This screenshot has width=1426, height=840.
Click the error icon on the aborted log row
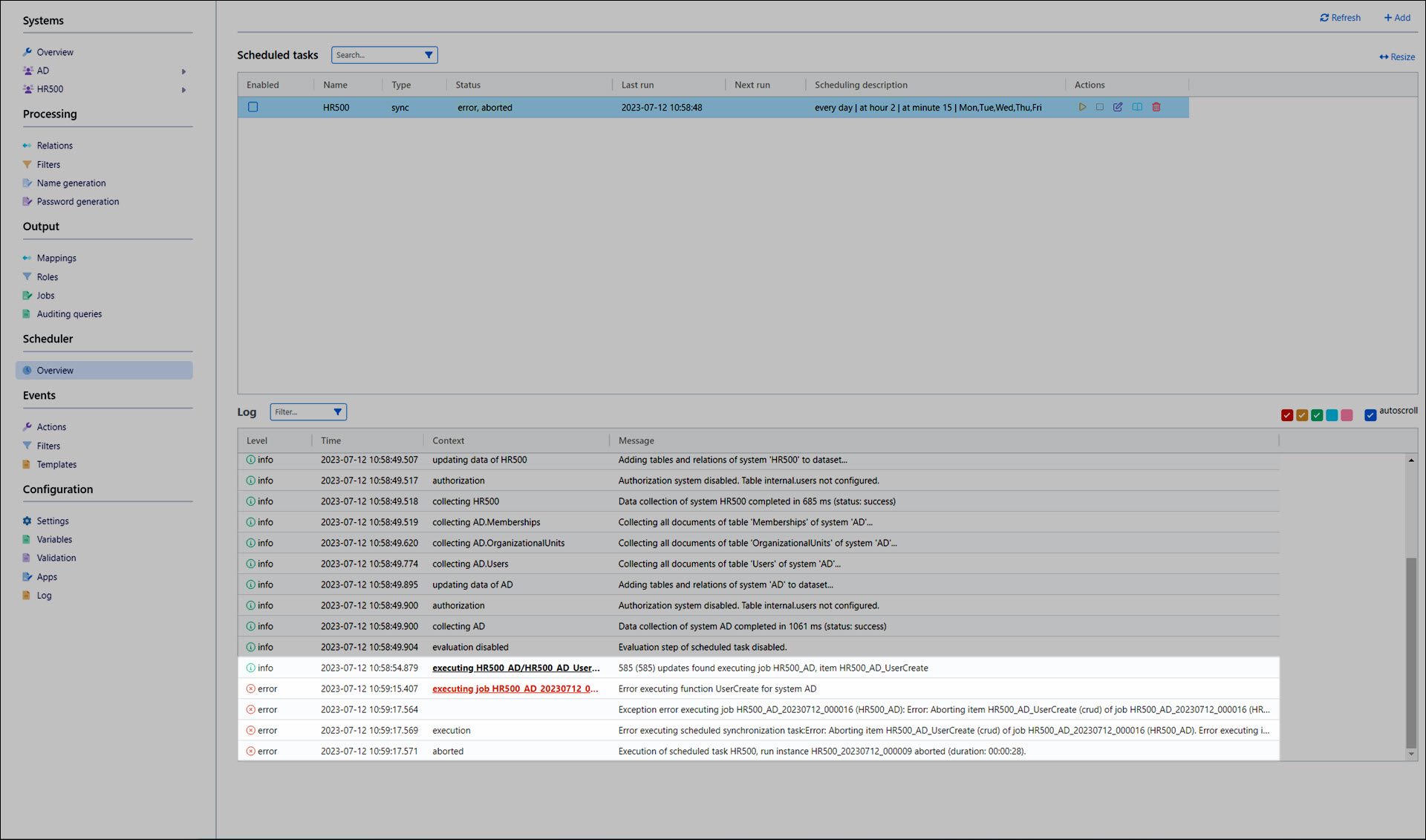point(251,751)
